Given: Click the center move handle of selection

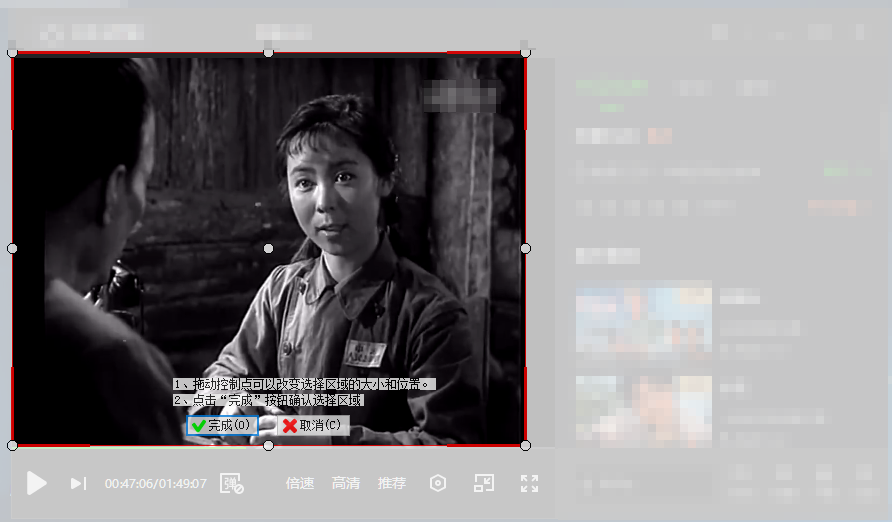Looking at the screenshot, I should coord(268,248).
